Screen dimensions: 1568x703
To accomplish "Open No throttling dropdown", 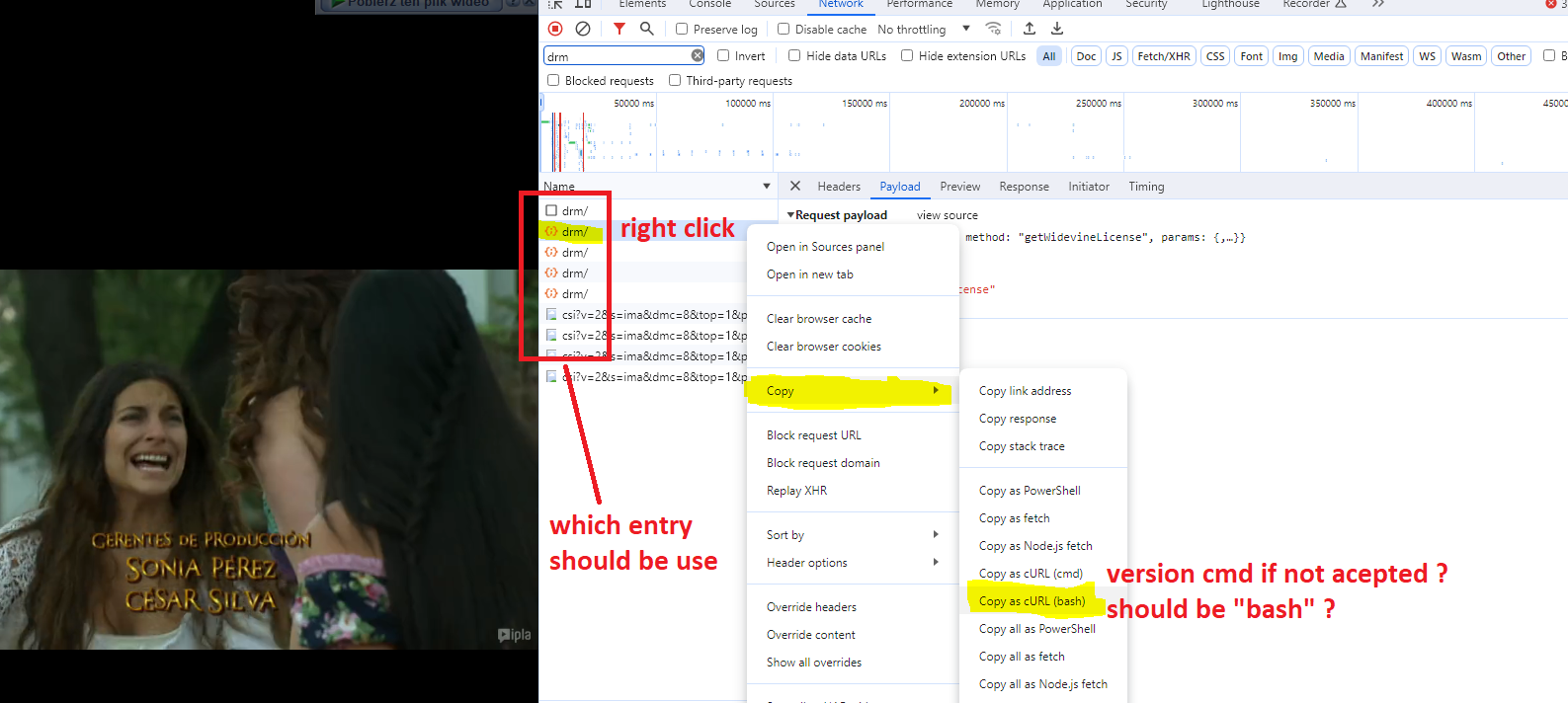I will [x=924, y=30].
